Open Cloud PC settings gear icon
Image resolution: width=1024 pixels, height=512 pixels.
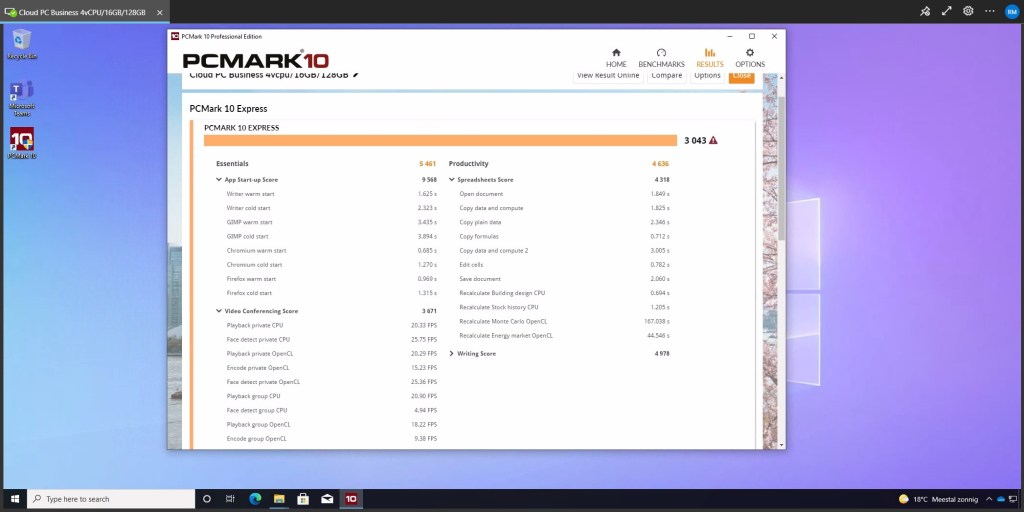(968, 11)
